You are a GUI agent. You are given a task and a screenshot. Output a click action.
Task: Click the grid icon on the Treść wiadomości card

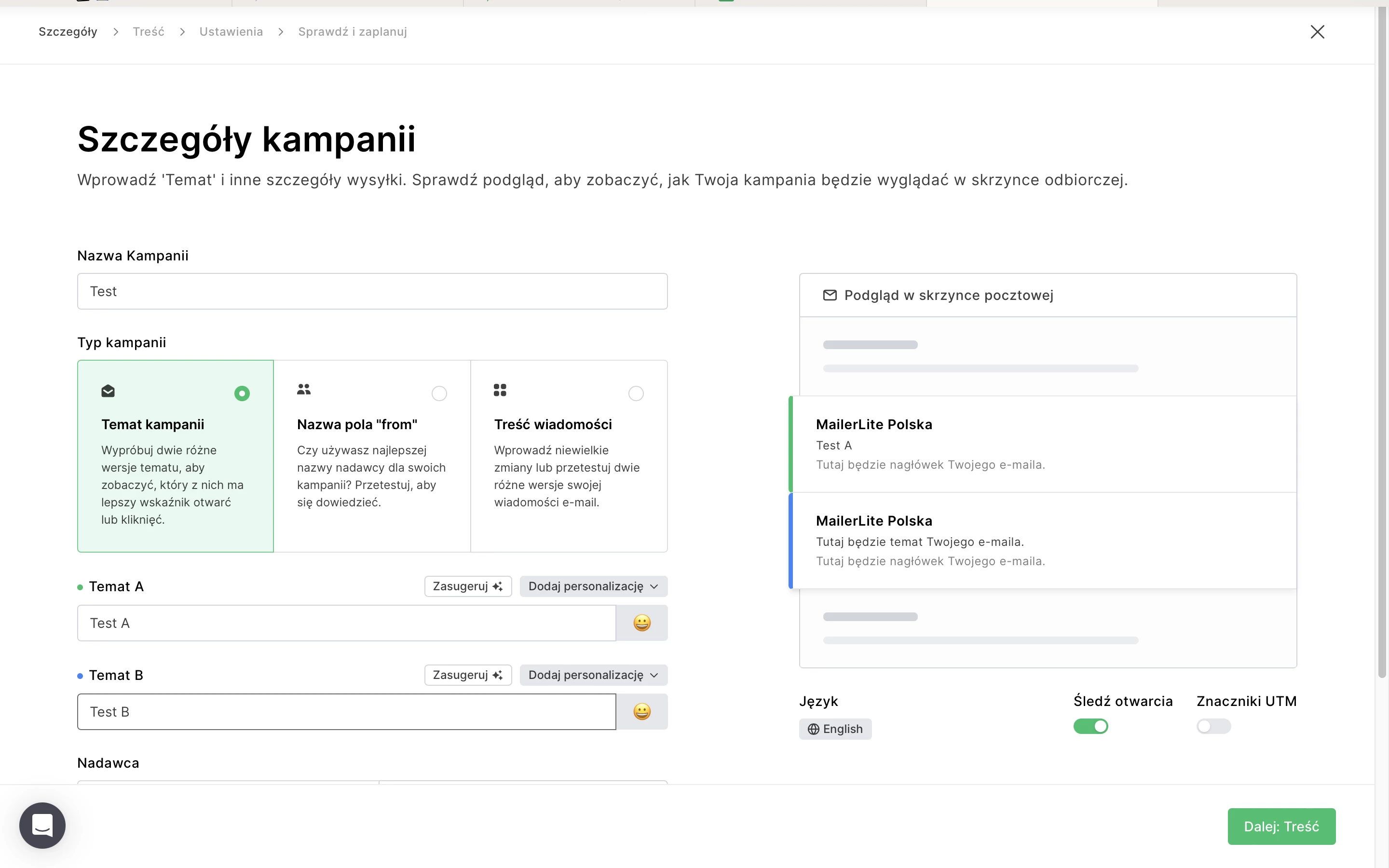[x=500, y=391]
